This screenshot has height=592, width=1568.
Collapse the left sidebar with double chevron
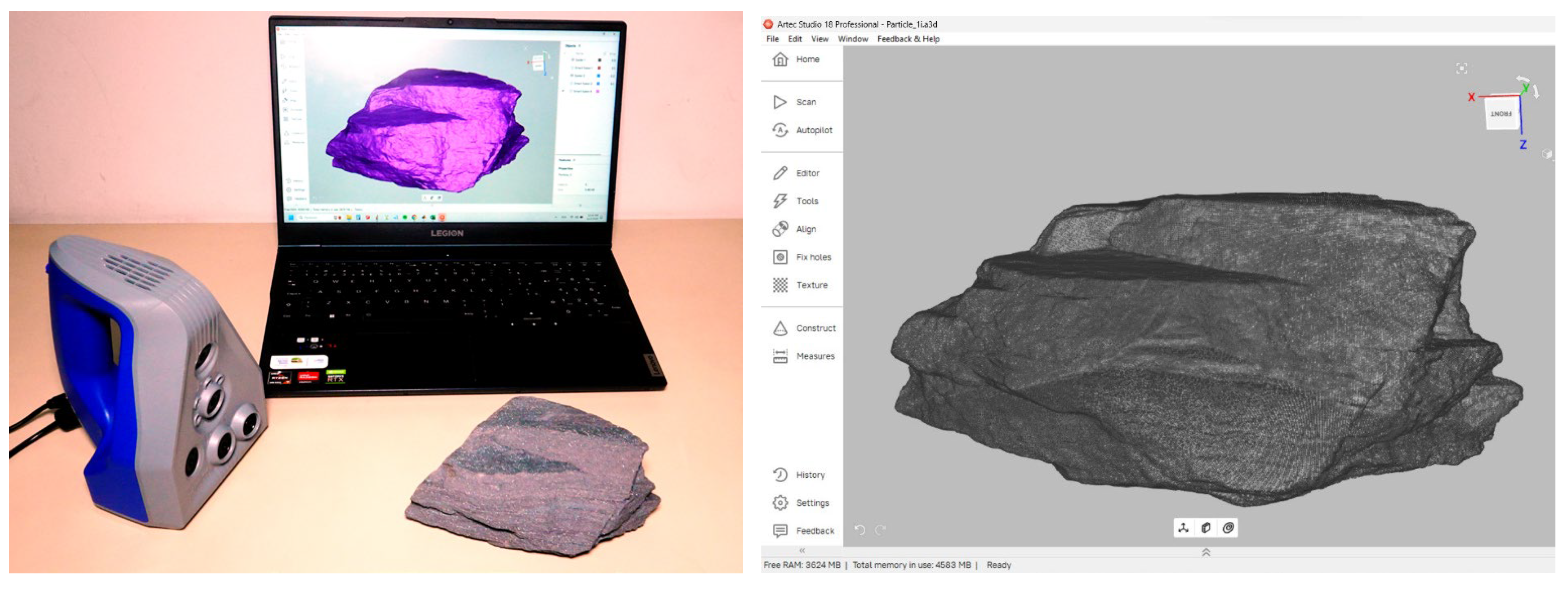(802, 551)
